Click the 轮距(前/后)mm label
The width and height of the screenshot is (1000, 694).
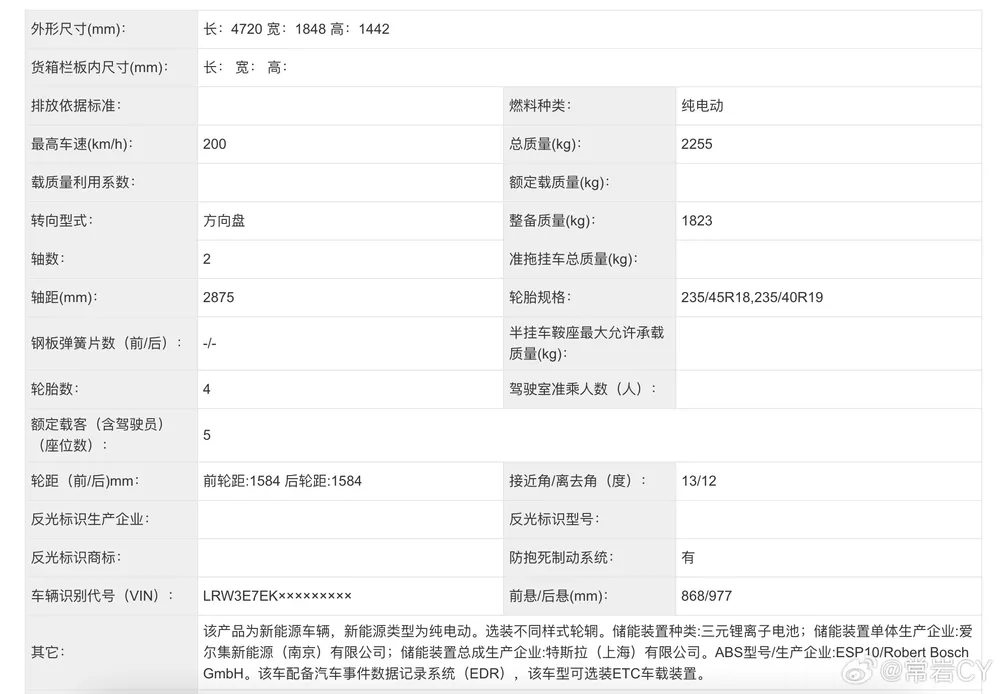click(85, 481)
